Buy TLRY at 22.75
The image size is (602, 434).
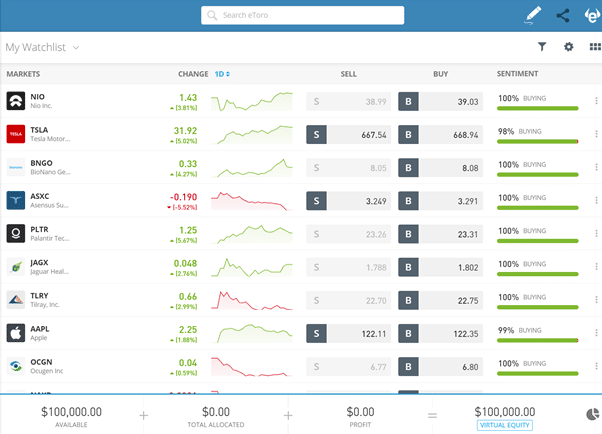tap(440, 300)
